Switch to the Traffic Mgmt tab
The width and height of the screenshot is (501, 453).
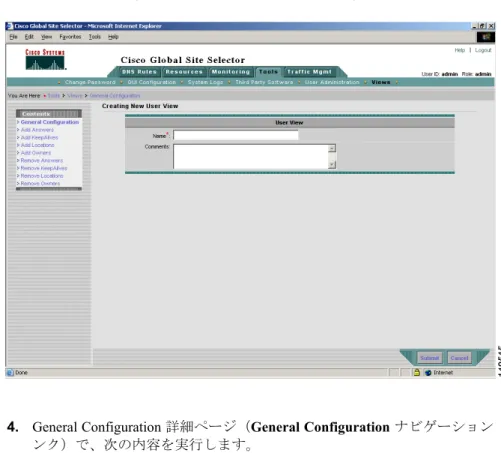click(309, 72)
